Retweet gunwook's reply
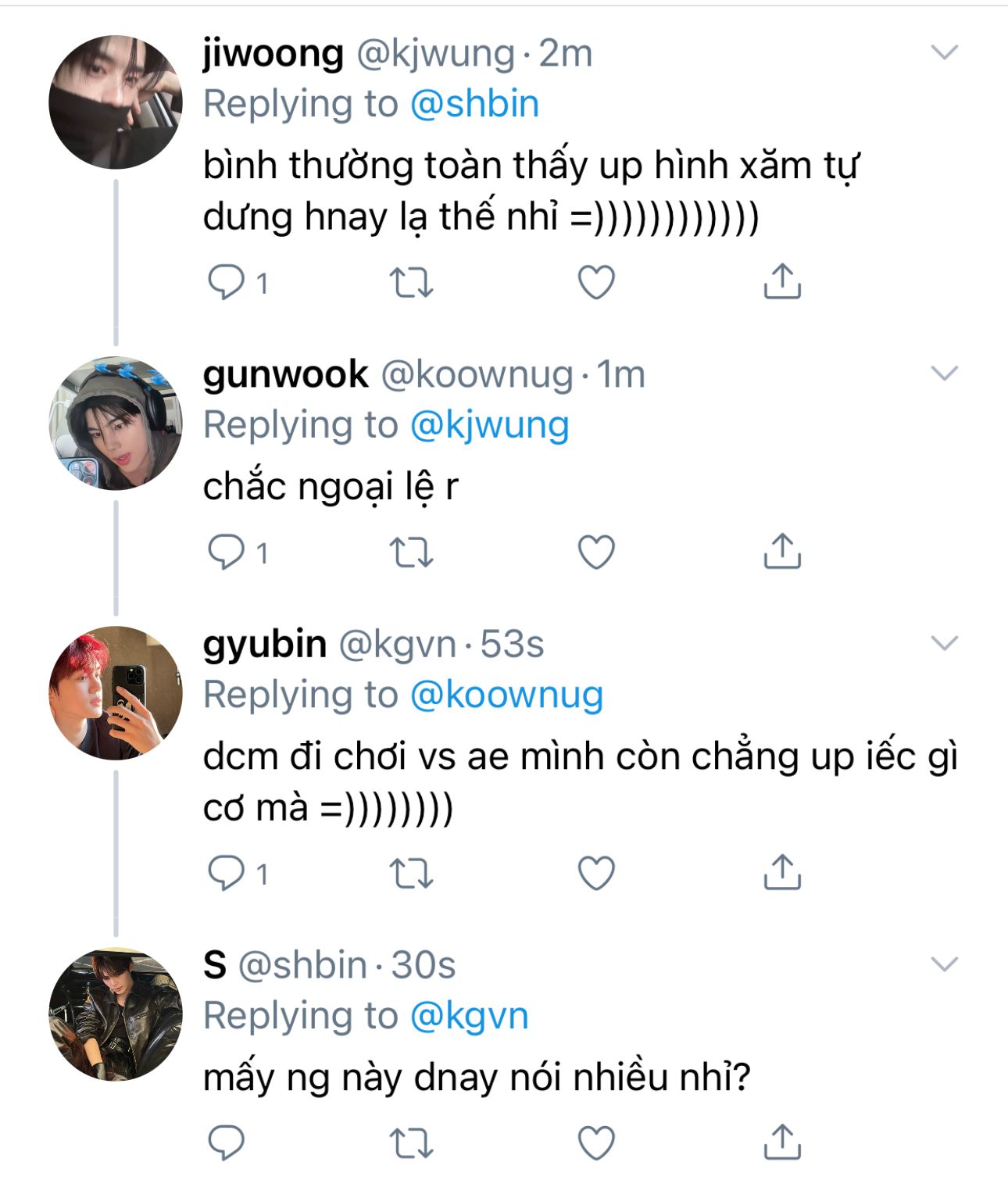Viewport: 1008px width, 1180px height. click(x=411, y=552)
